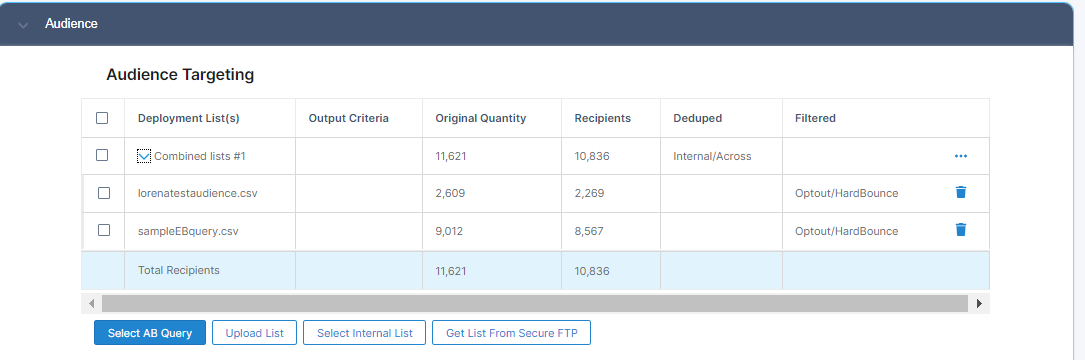The image size is (1085, 360).
Task: Delete the sampleEBquery.csv list with the trash icon
Action: click(x=960, y=230)
